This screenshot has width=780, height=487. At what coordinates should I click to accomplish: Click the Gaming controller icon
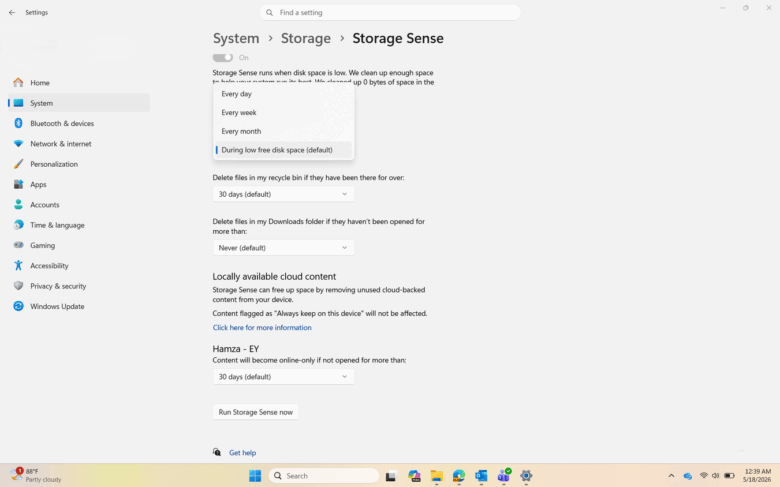point(18,245)
